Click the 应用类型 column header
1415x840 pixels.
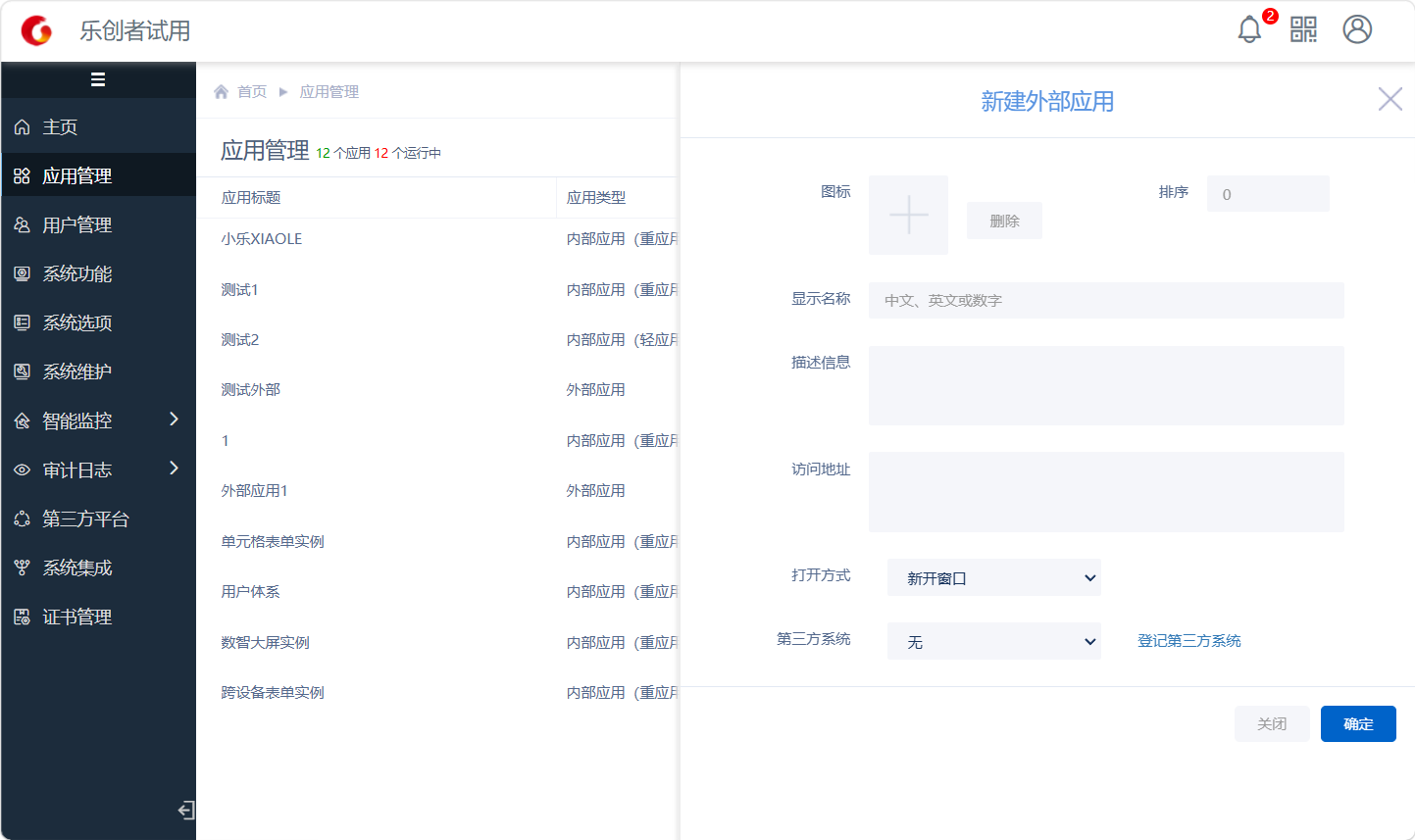pos(596,197)
